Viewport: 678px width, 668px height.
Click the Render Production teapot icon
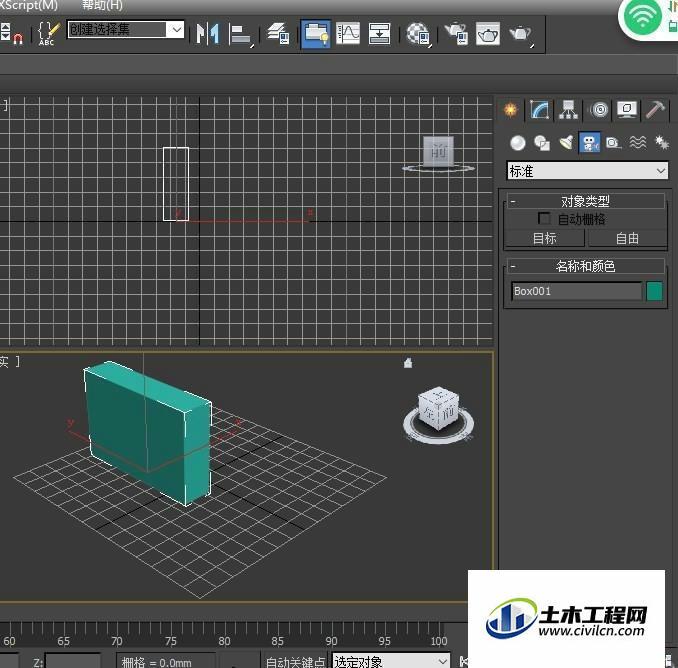coord(521,34)
